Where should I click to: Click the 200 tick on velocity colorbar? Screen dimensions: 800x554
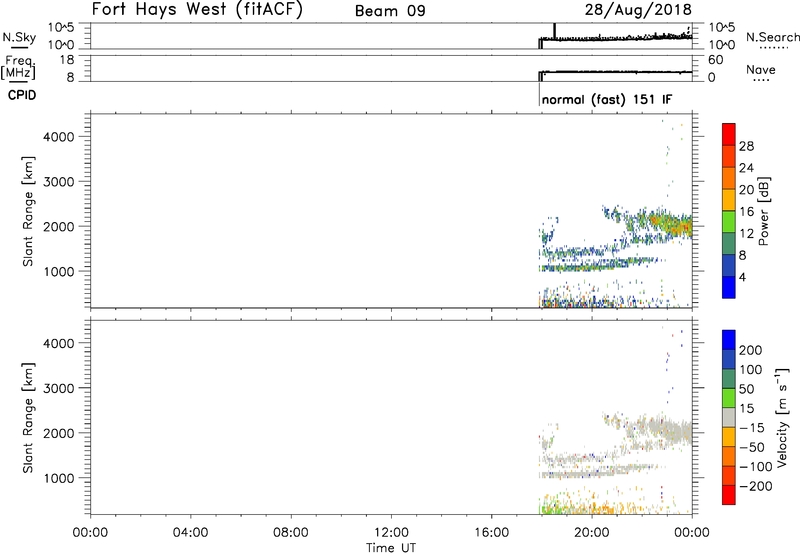pyautogui.click(x=751, y=350)
